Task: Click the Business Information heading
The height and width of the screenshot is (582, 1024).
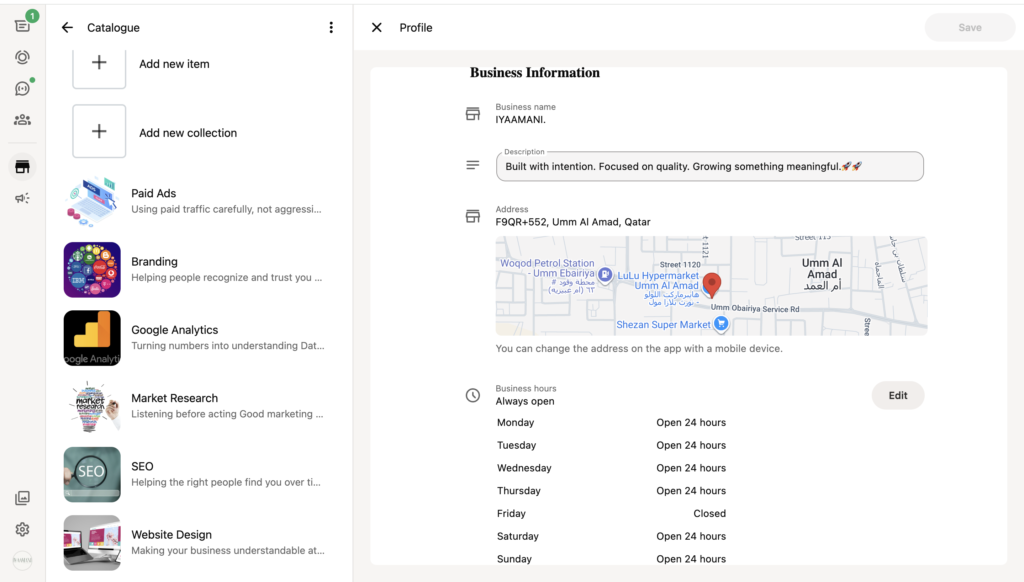Action: pos(535,73)
